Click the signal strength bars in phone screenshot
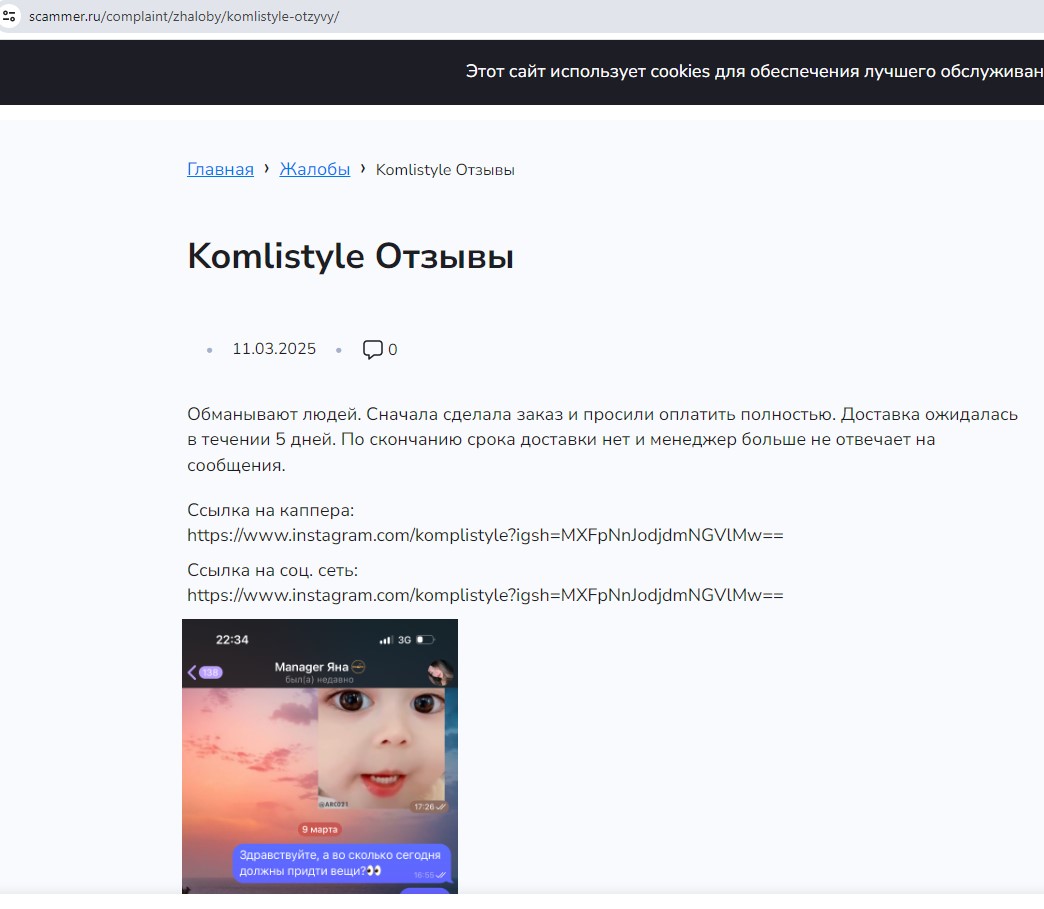 click(386, 640)
